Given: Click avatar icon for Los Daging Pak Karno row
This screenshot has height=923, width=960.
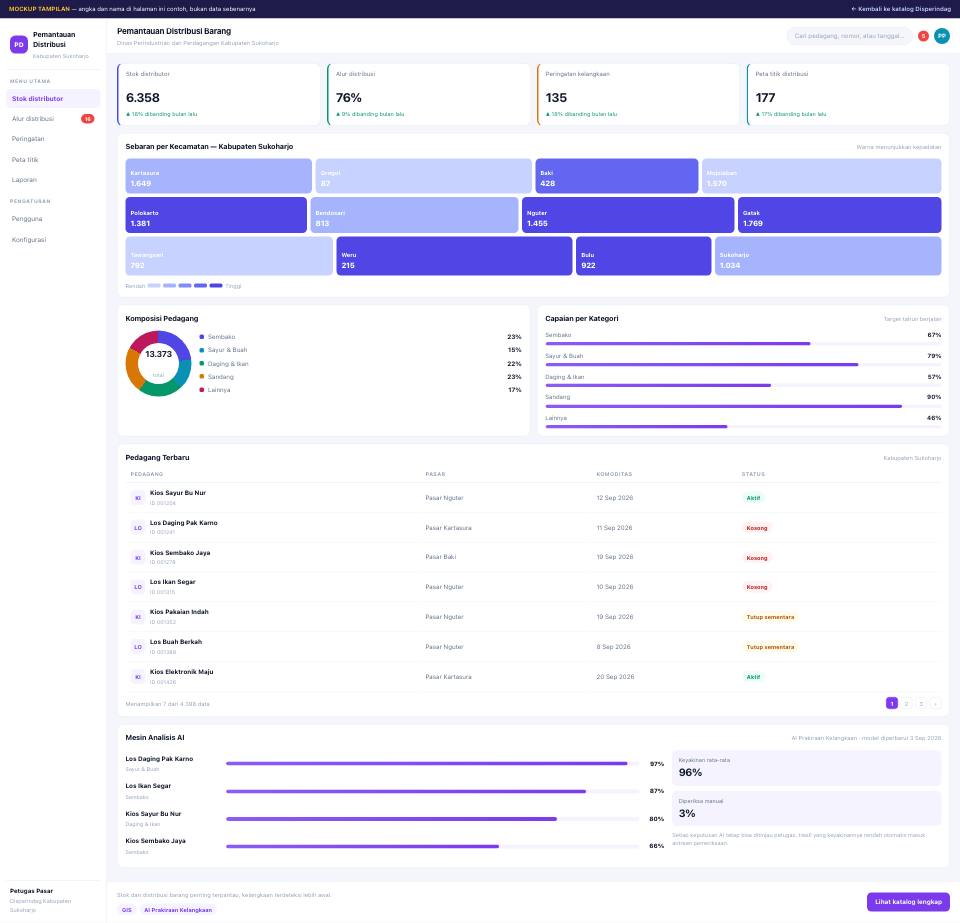Looking at the screenshot, I should point(138,528).
